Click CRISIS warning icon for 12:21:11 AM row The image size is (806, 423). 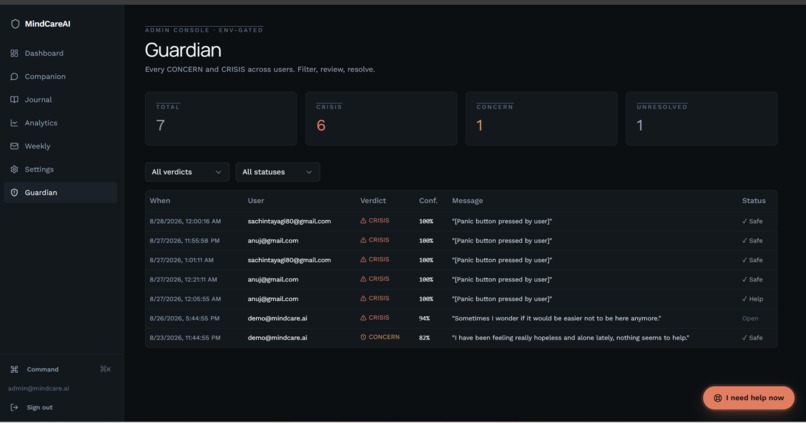pos(363,279)
